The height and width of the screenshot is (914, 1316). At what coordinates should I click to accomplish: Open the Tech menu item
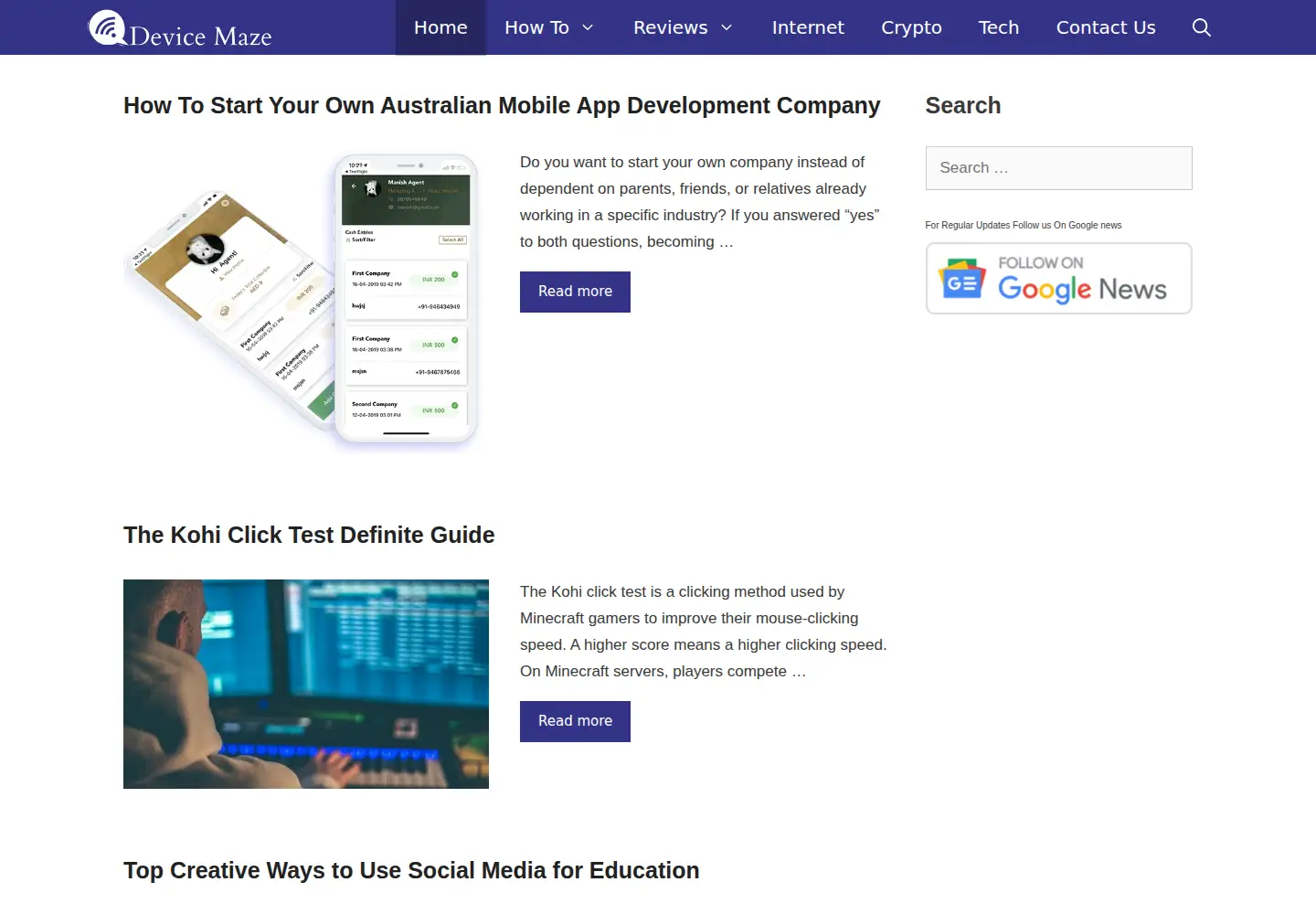(x=999, y=27)
